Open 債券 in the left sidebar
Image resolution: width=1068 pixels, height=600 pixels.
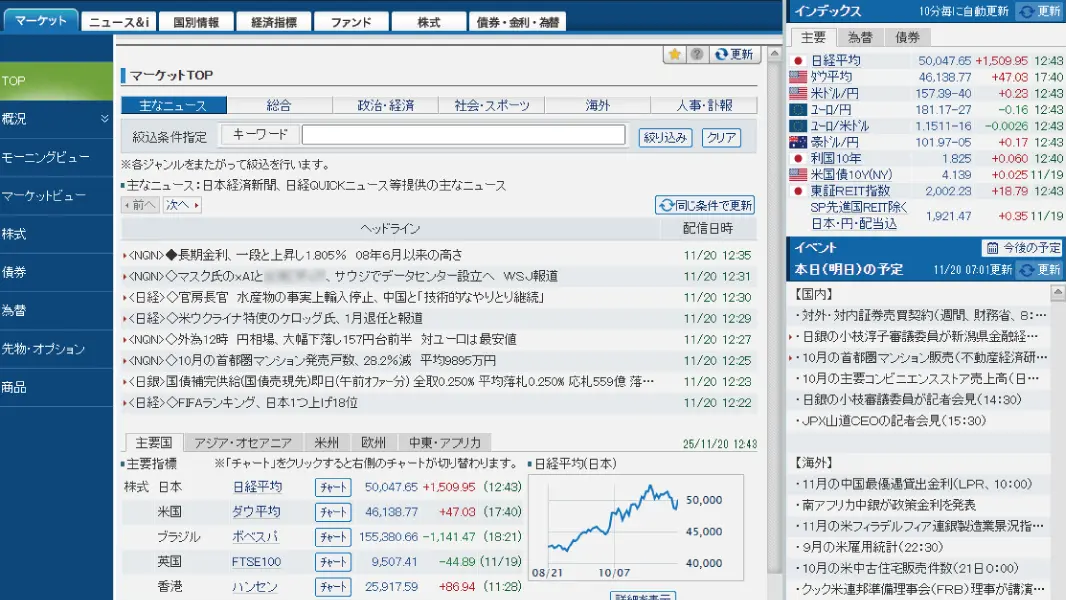(56, 272)
